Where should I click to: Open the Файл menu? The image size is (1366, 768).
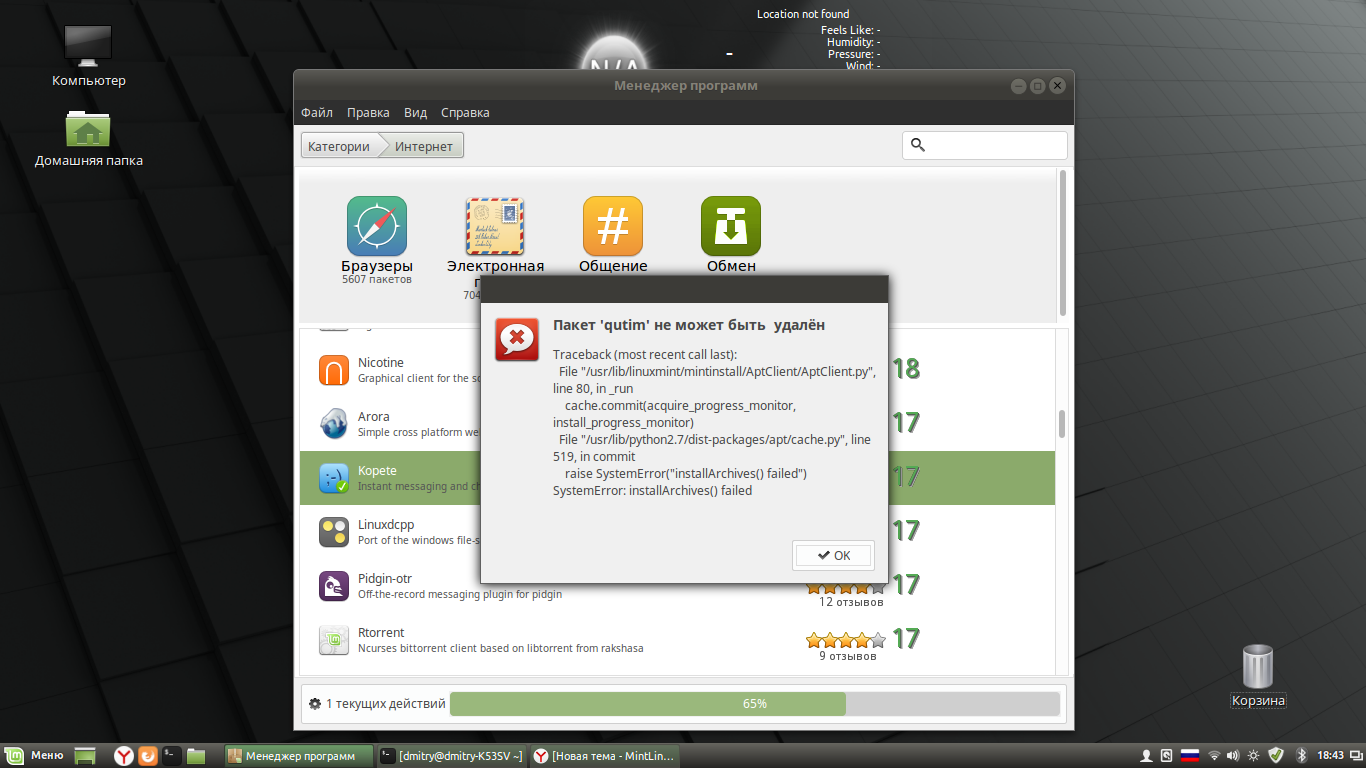click(x=317, y=113)
